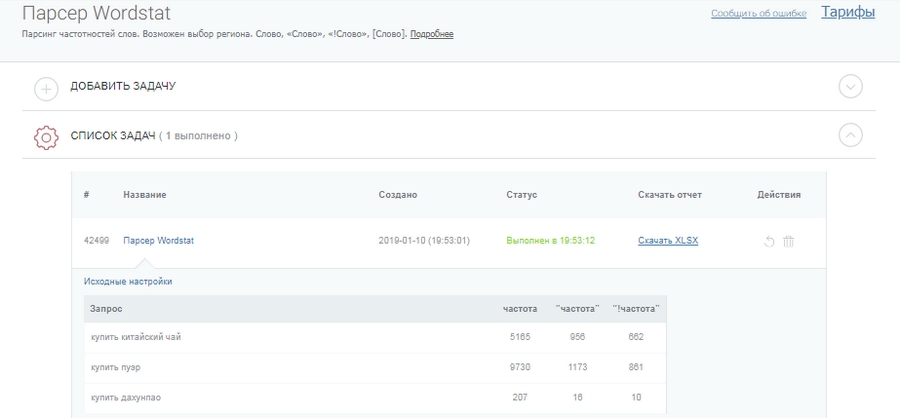The height and width of the screenshot is (418, 900).
Task: Click the СПИСОК ЗАДАЧ heading
Action: (113, 136)
